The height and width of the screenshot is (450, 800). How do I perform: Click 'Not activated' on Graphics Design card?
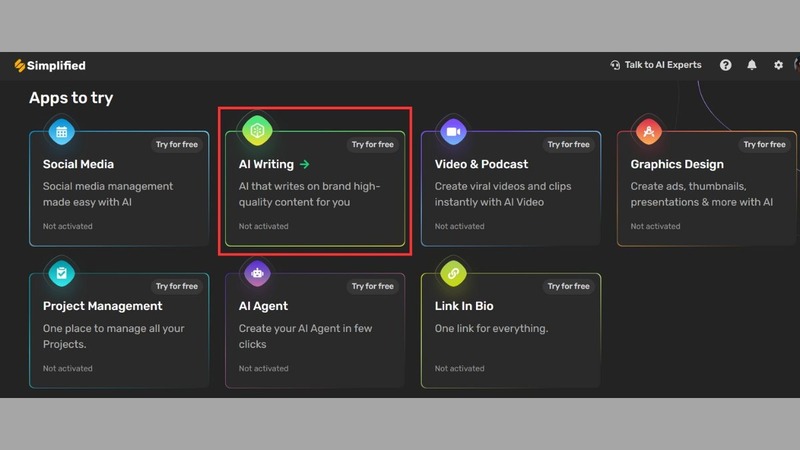click(x=655, y=226)
